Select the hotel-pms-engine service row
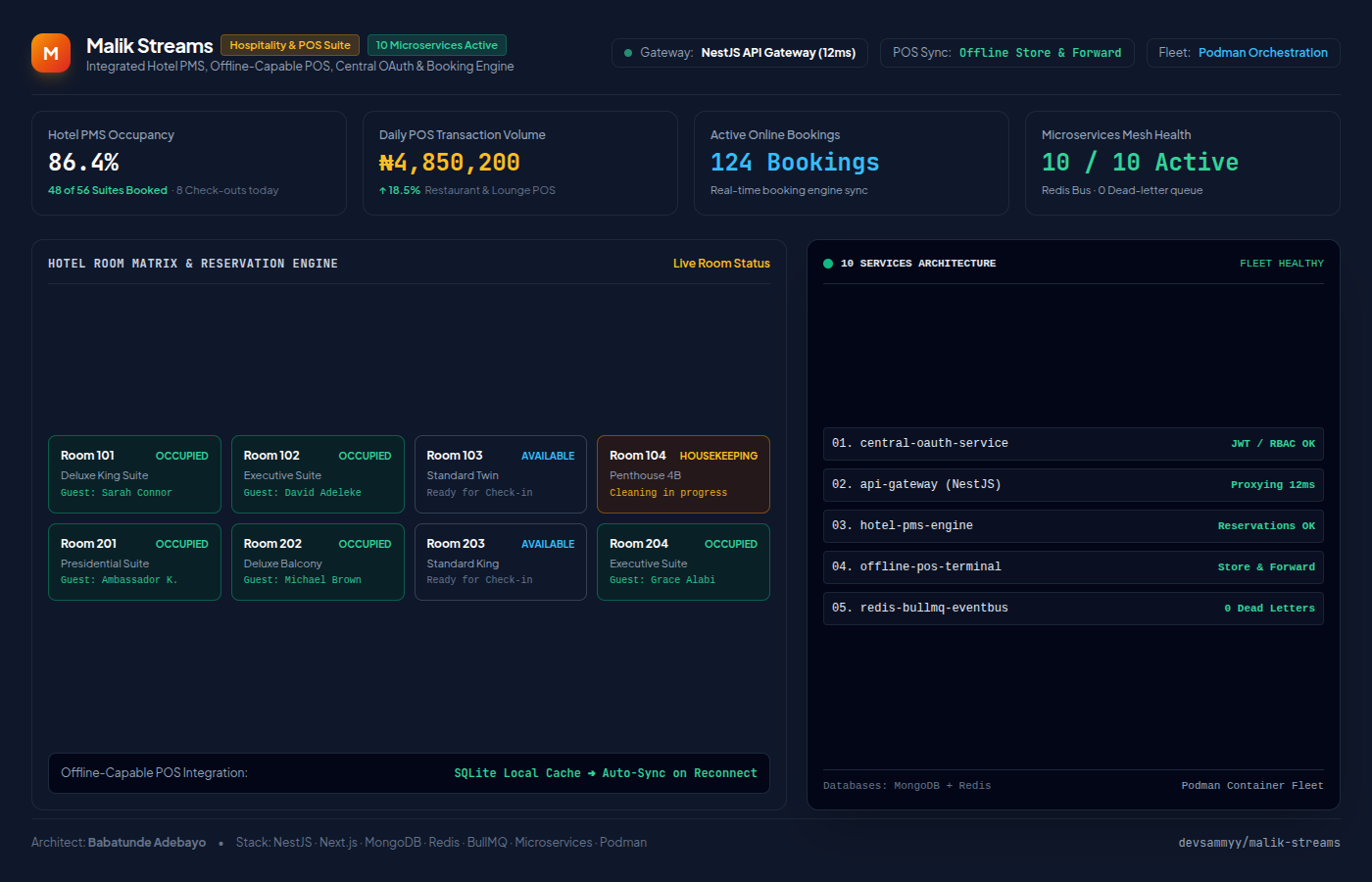Screen dimensions: 1372x882 pyautogui.click(x=1073, y=526)
